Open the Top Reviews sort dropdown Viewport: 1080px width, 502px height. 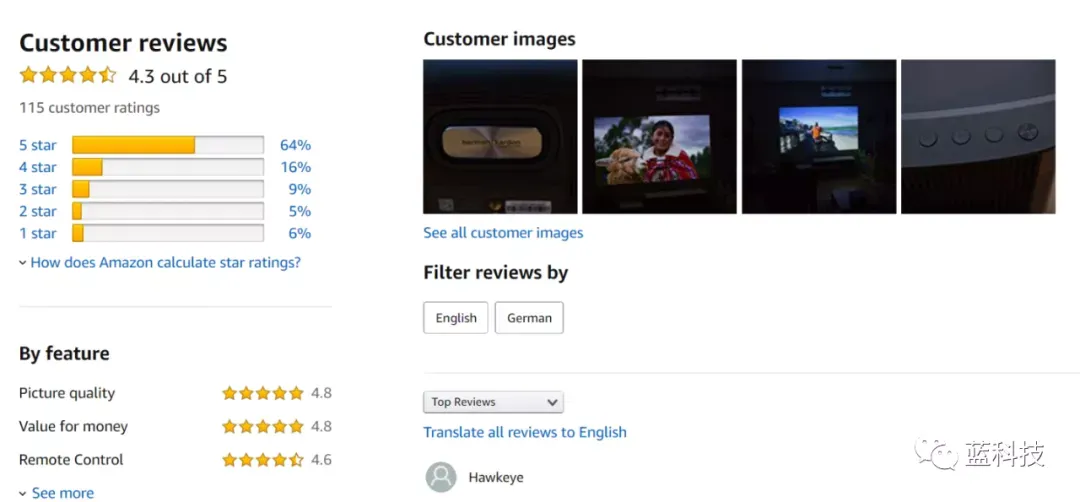tap(493, 402)
